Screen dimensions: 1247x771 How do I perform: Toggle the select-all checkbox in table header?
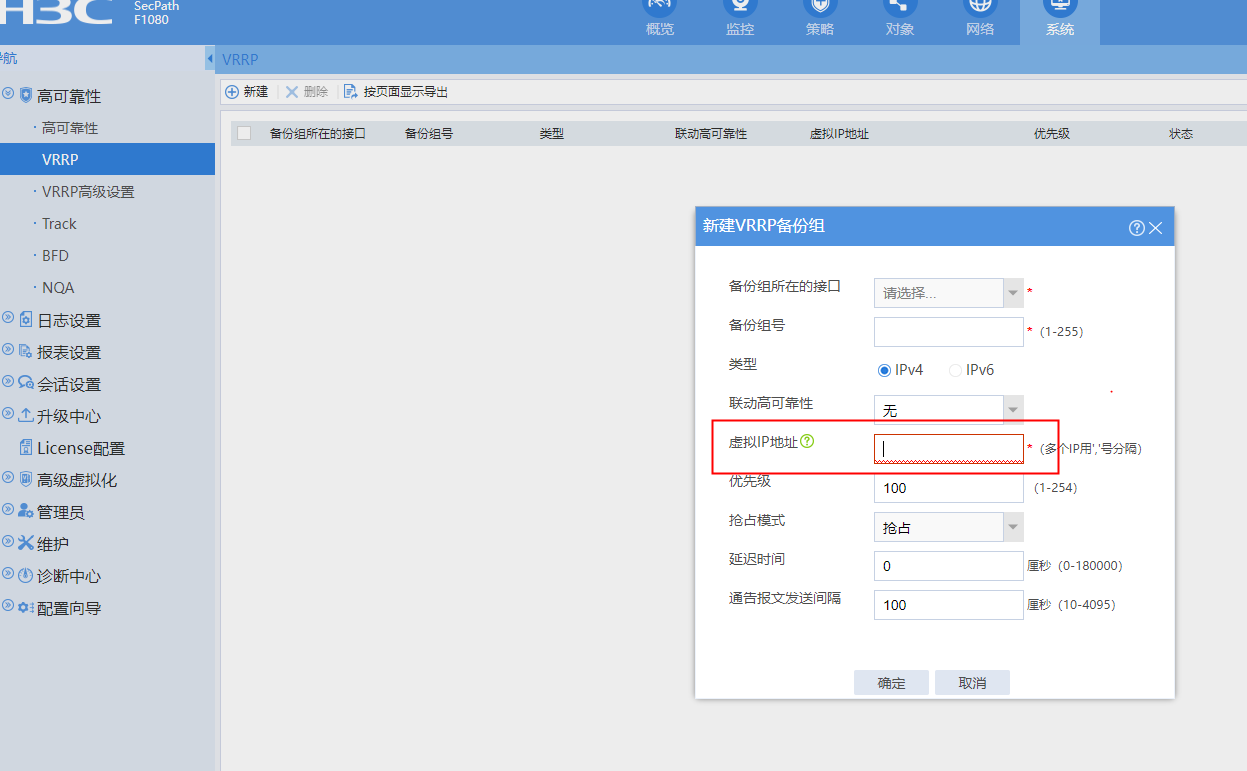pos(244,133)
